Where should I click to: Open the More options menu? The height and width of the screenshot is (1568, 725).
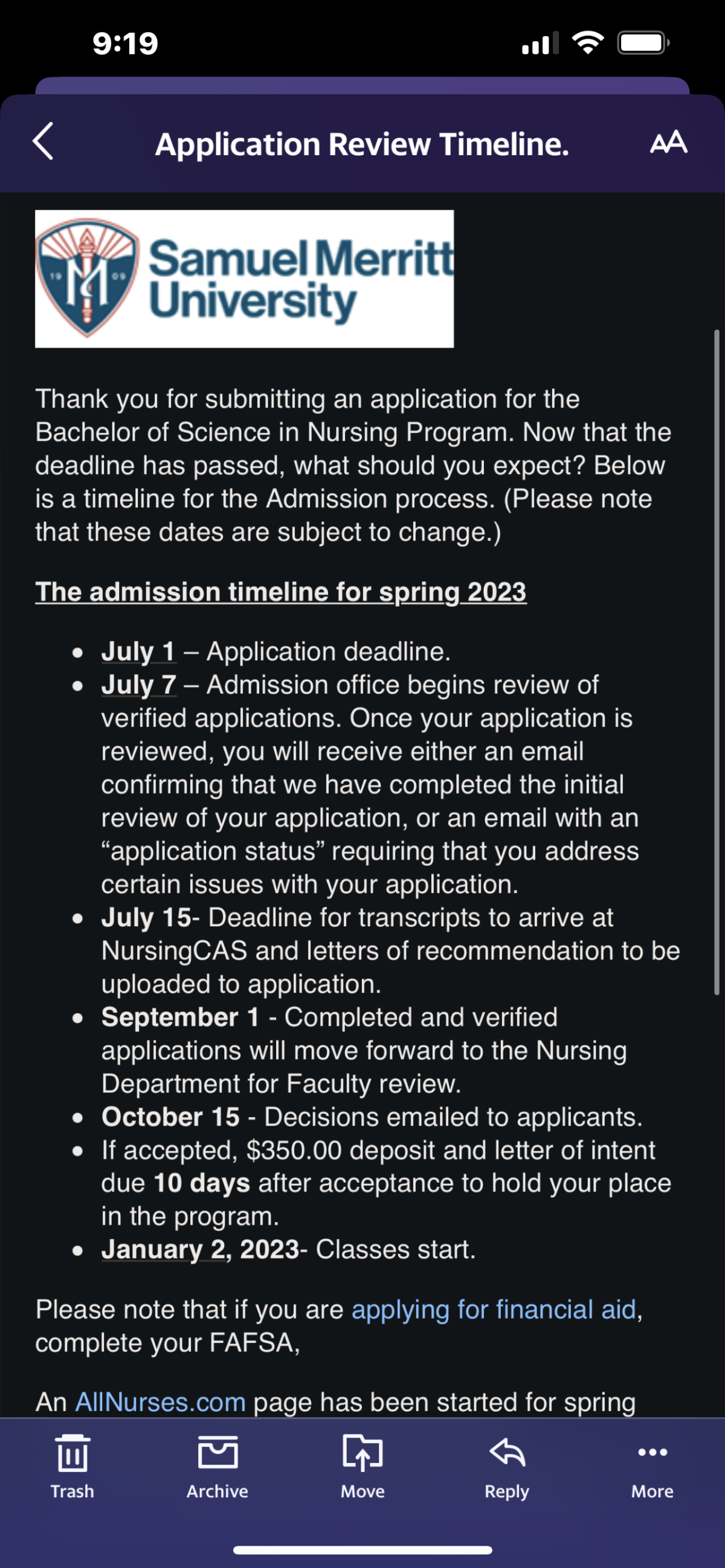[652, 1452]
